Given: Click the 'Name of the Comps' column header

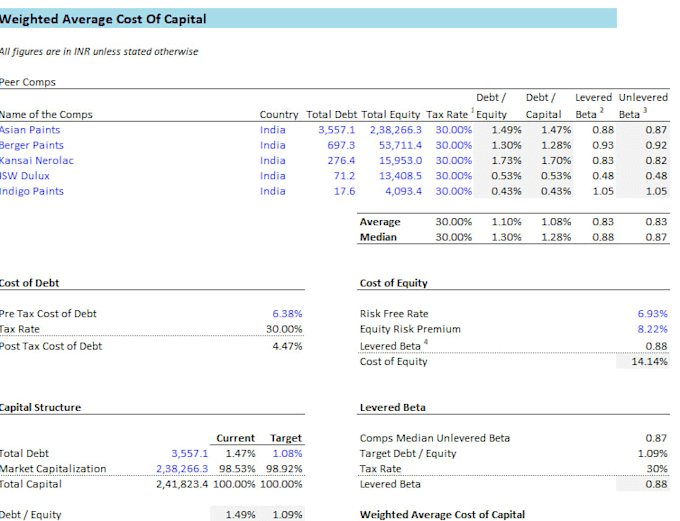Looking at the screenshot, I should (x=46, y=115).
